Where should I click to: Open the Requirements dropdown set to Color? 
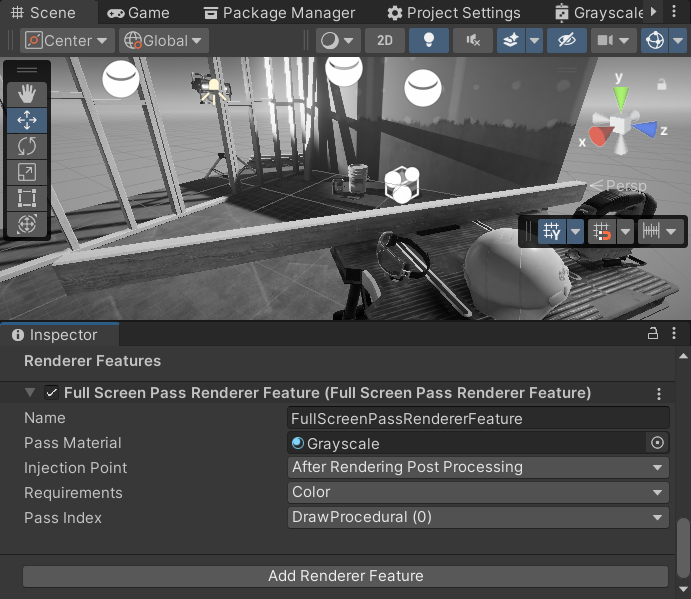click(478, 493)
